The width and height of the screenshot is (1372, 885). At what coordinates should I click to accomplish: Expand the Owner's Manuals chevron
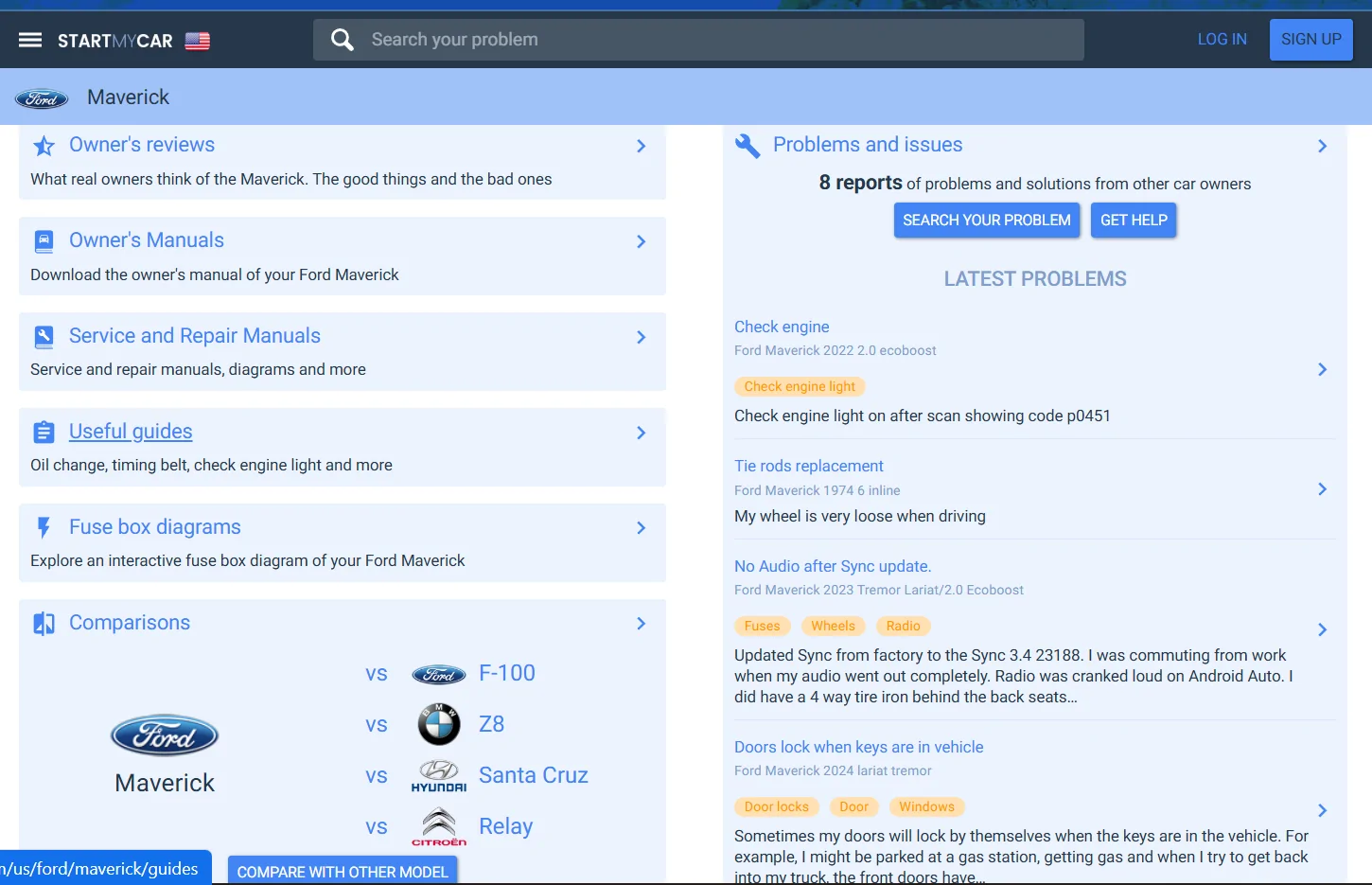coord(642,241)
